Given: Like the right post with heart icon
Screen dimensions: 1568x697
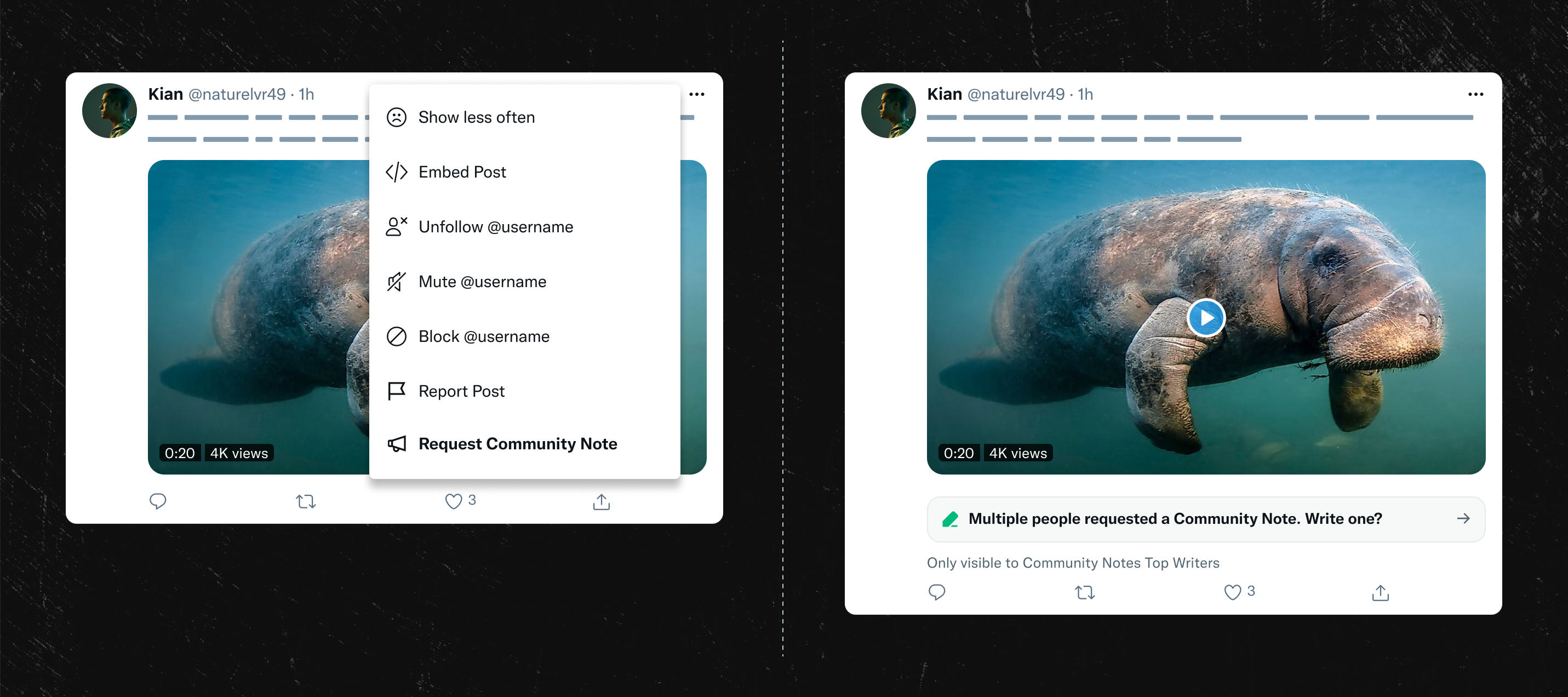Looking at the screenshot, I should (x=1232, y=592).
